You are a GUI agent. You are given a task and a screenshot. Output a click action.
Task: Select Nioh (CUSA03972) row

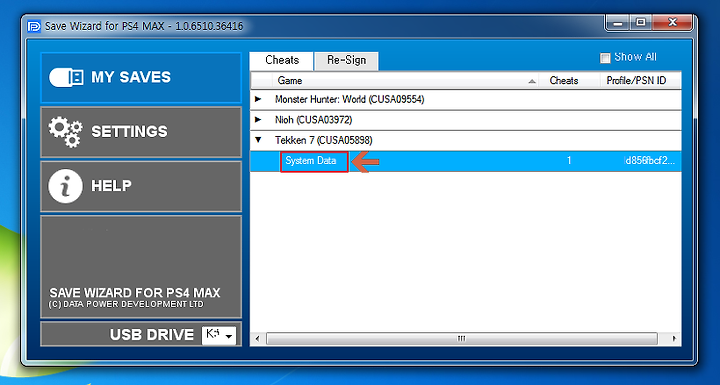(x=466, y=120)
